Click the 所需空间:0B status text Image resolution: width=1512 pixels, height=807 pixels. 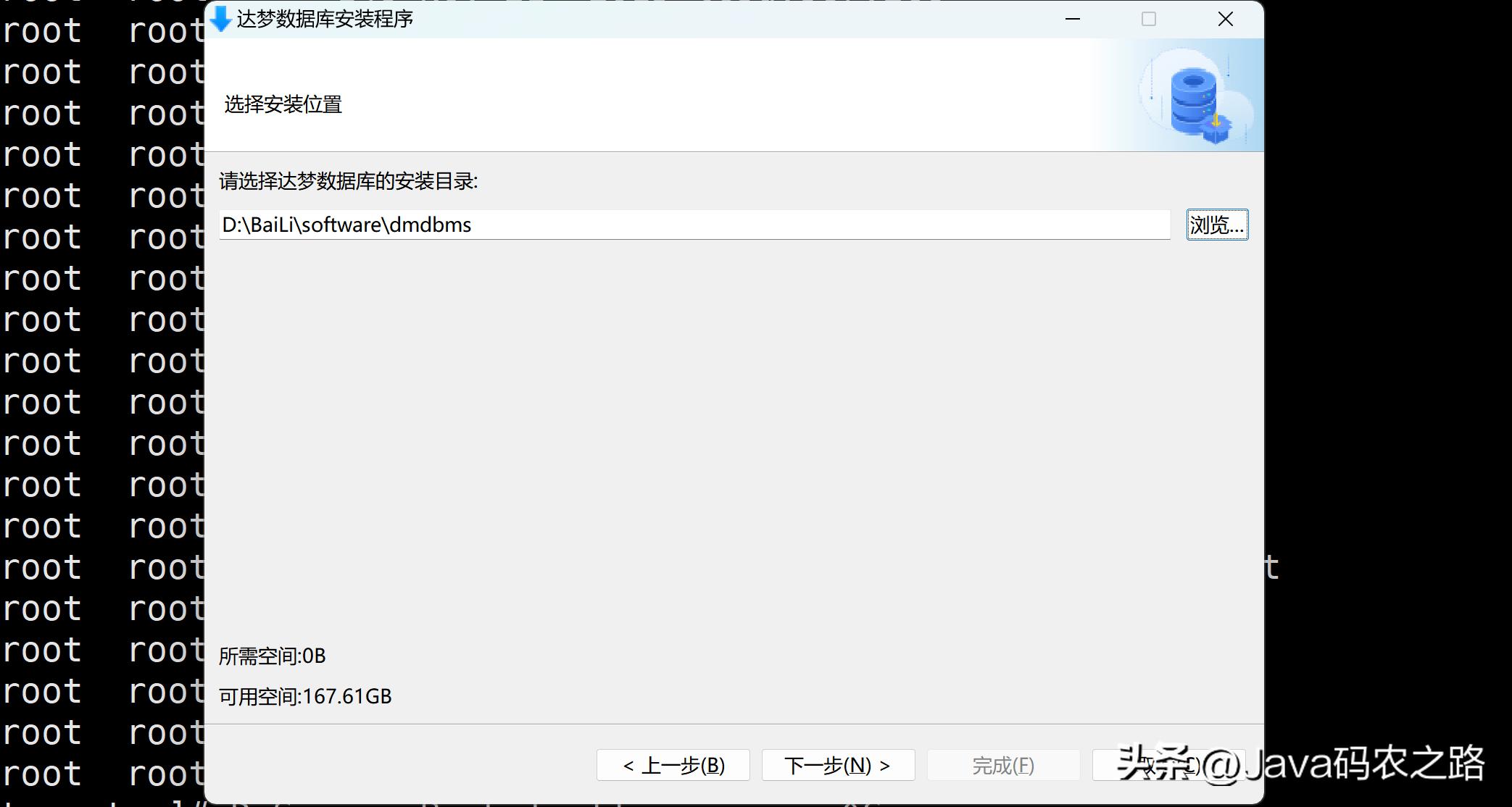272,656
